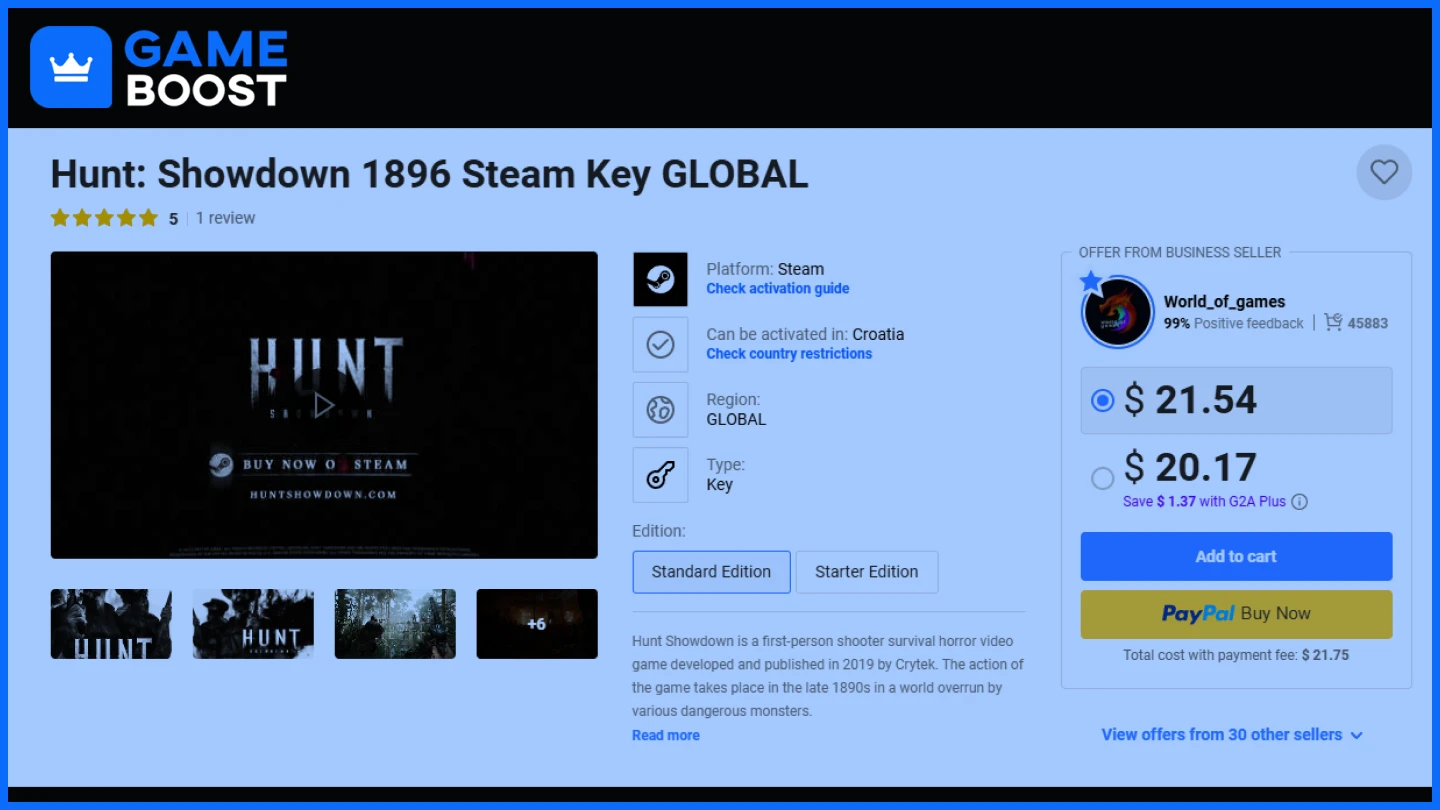
Task: Choose Starter Edition
Action: [x=866, y=572]
